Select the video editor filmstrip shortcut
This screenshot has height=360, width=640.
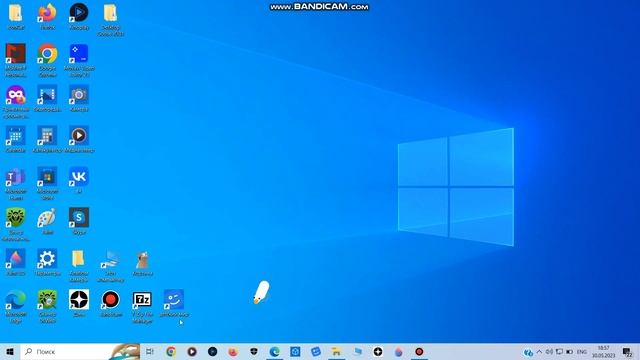(47, 98)
